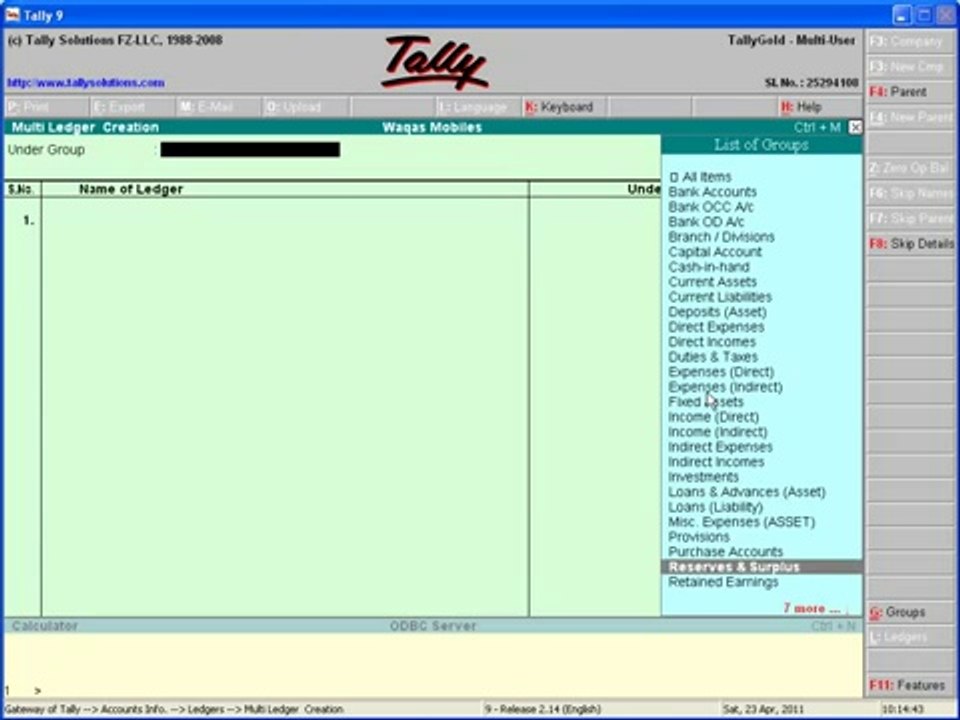Click the Gateway of Tally breadcrumb path
The image size is (960, 720).
click(x=174, y=709)
